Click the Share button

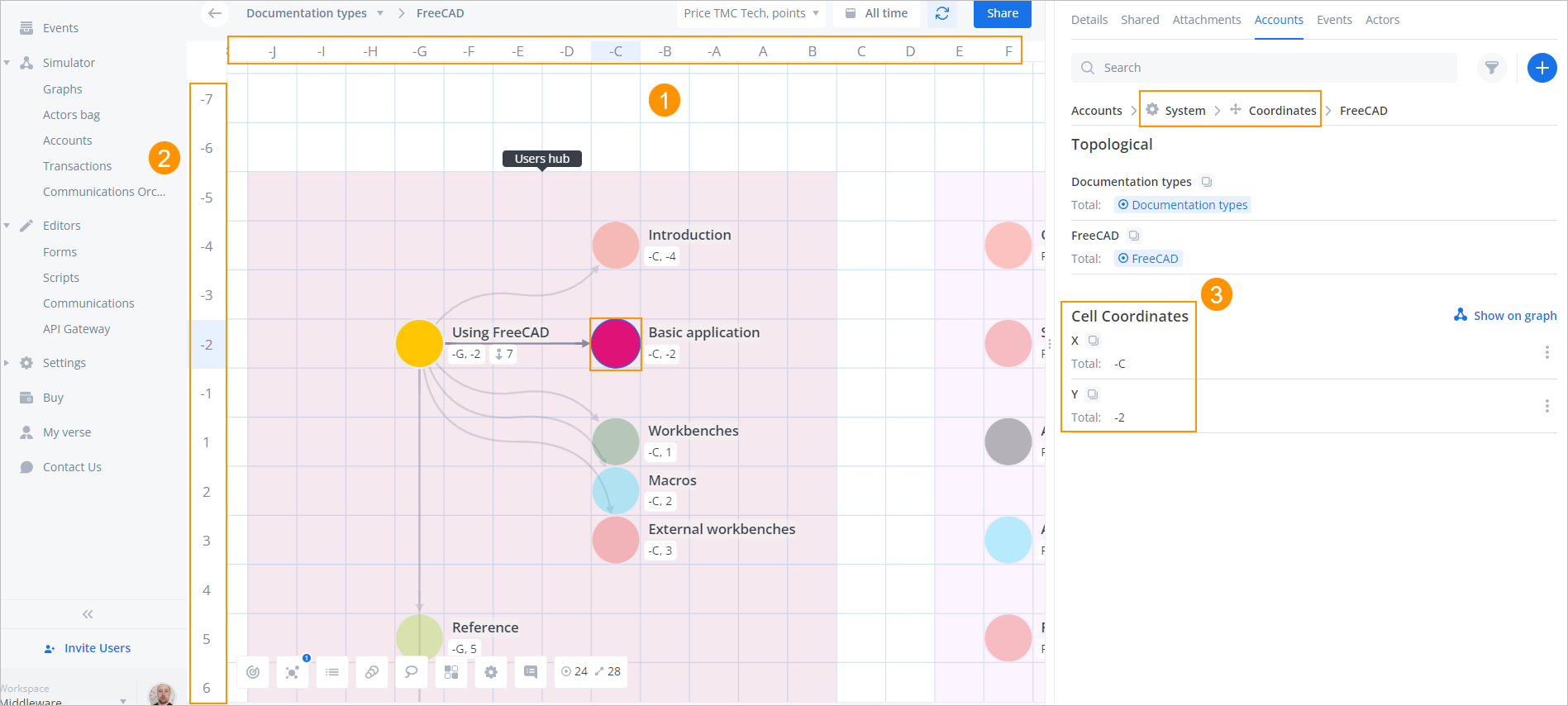click(x=1003, y=13)
